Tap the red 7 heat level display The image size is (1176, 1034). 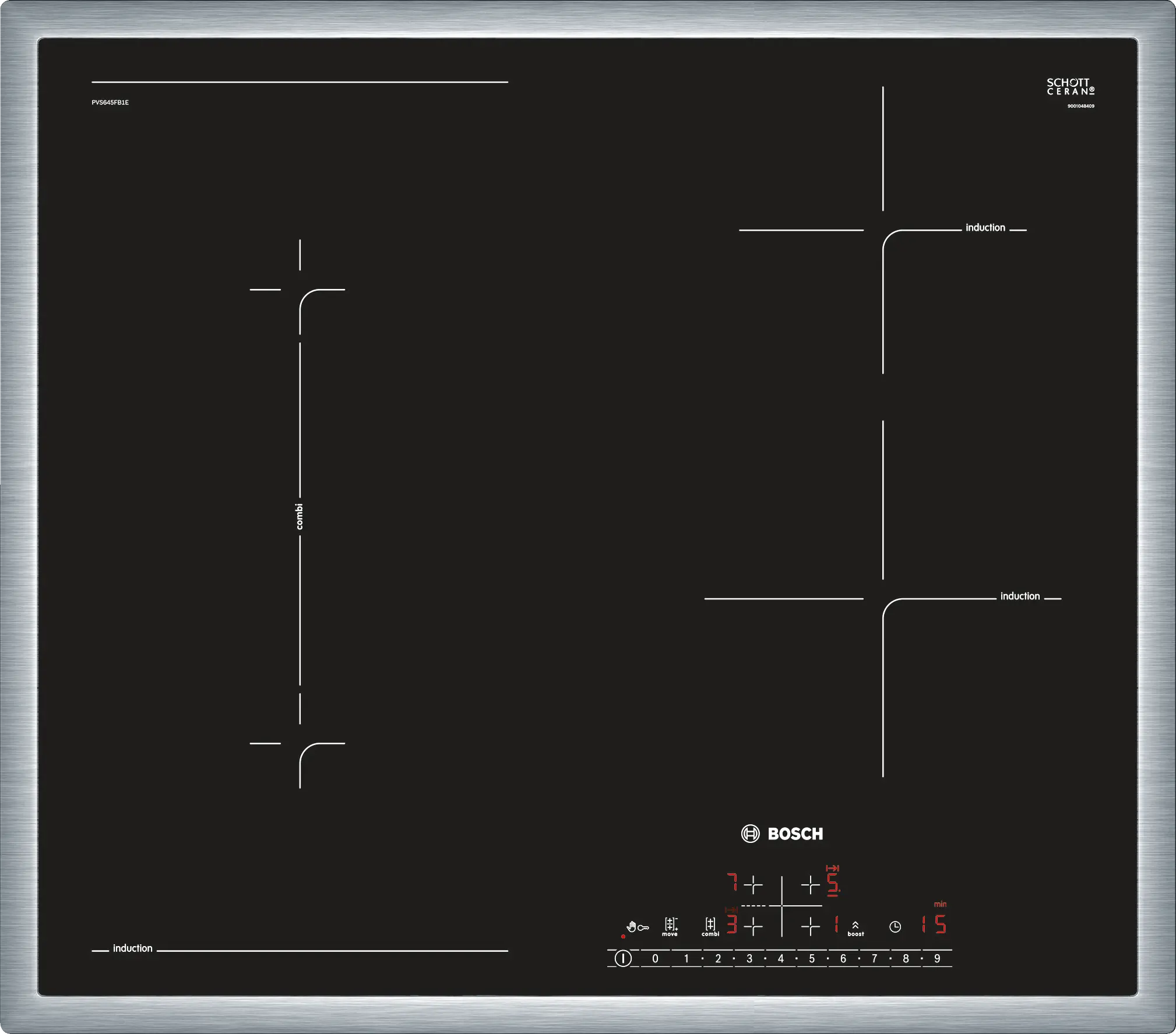coord(733,883)
